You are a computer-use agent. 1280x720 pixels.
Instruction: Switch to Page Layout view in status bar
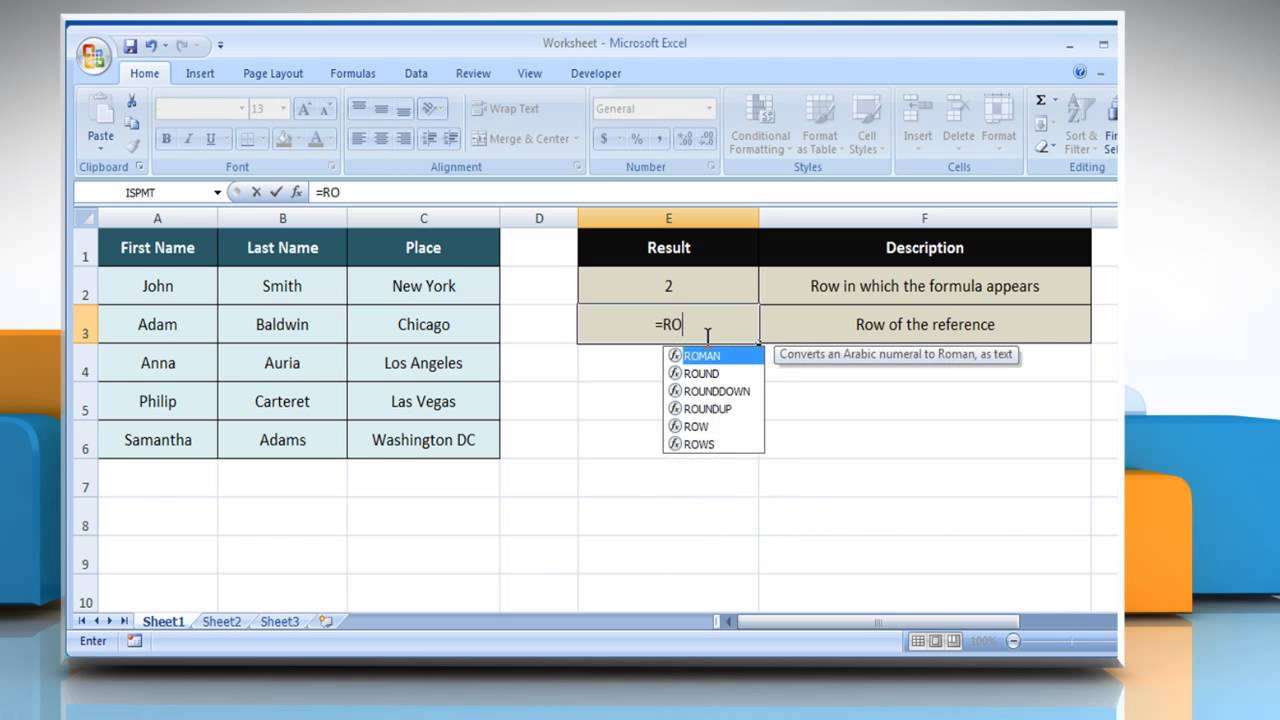[936, 641]
